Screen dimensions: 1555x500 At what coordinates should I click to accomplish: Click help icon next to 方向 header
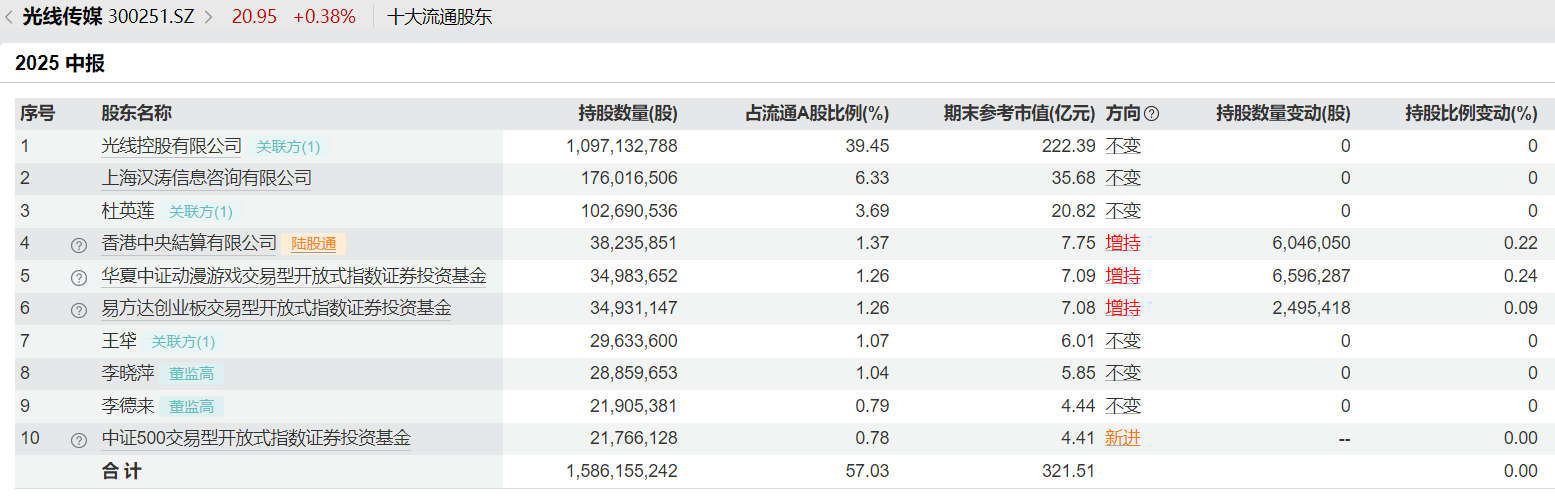click(1151, 114)
